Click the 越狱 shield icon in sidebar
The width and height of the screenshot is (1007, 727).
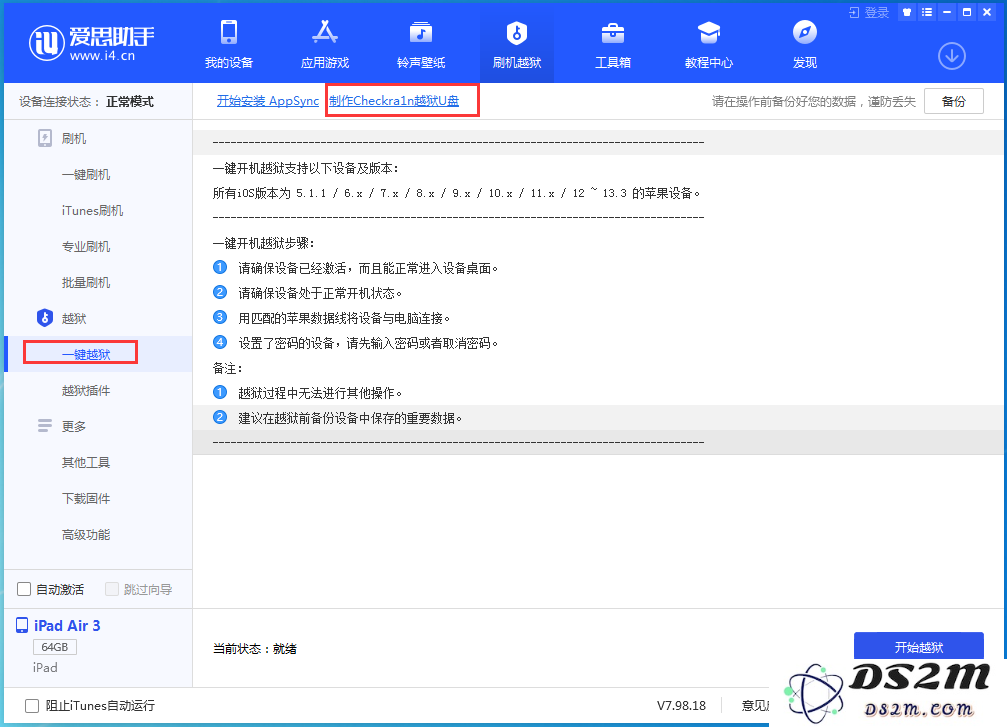pyautogui.click(x=44, y=318)
